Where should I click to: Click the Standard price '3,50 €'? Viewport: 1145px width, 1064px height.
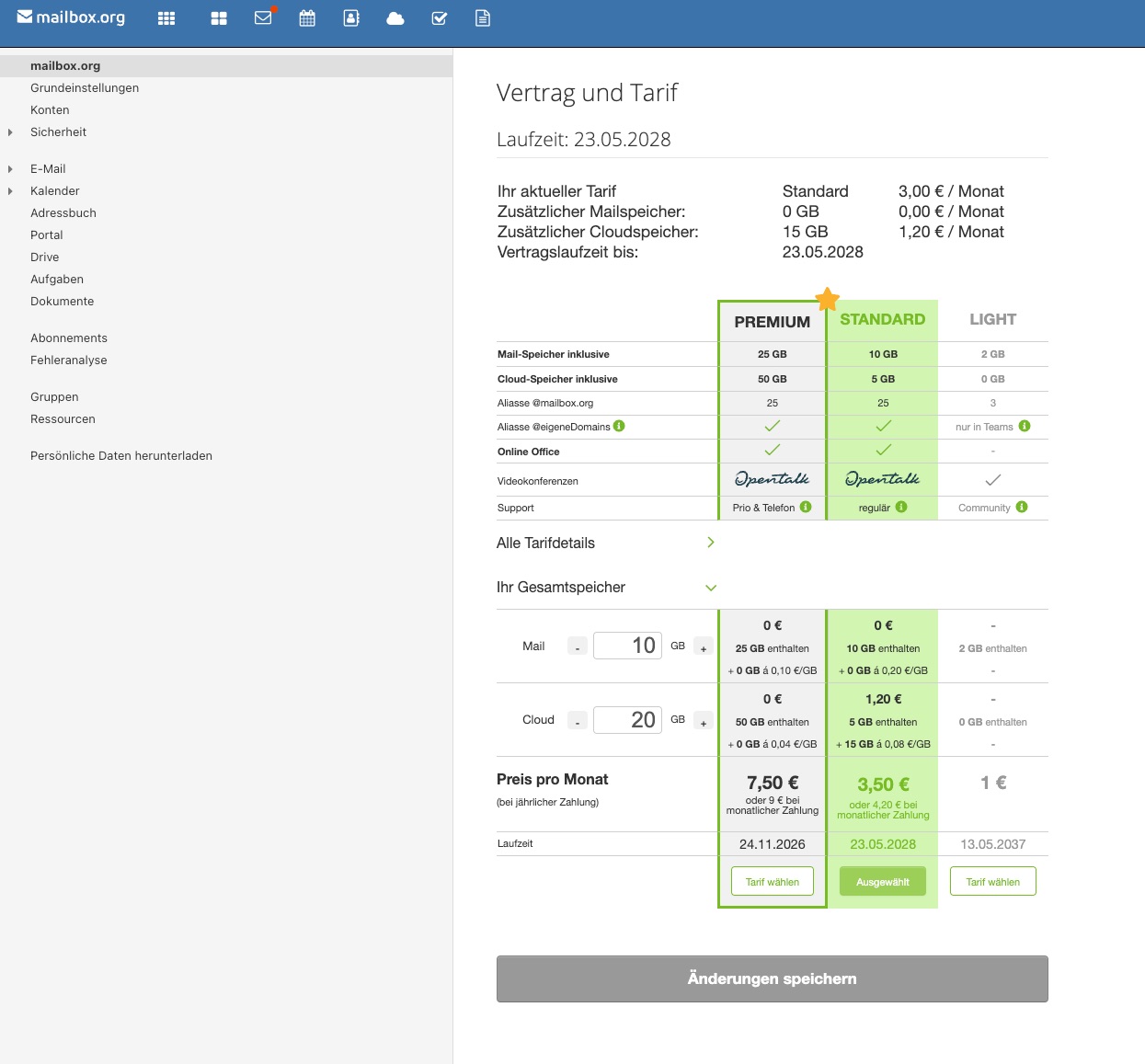(883, 784)
